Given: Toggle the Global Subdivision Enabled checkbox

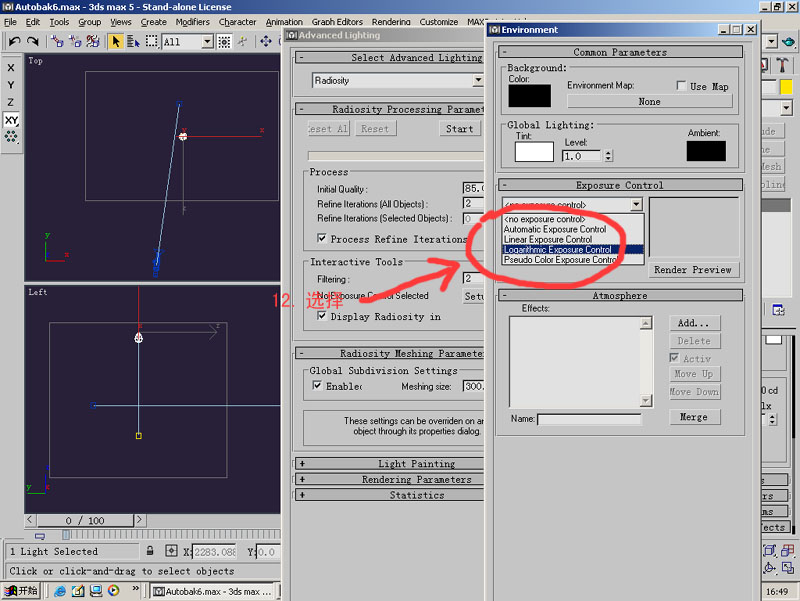Looking at the screenshot, I should click(317, 385).
